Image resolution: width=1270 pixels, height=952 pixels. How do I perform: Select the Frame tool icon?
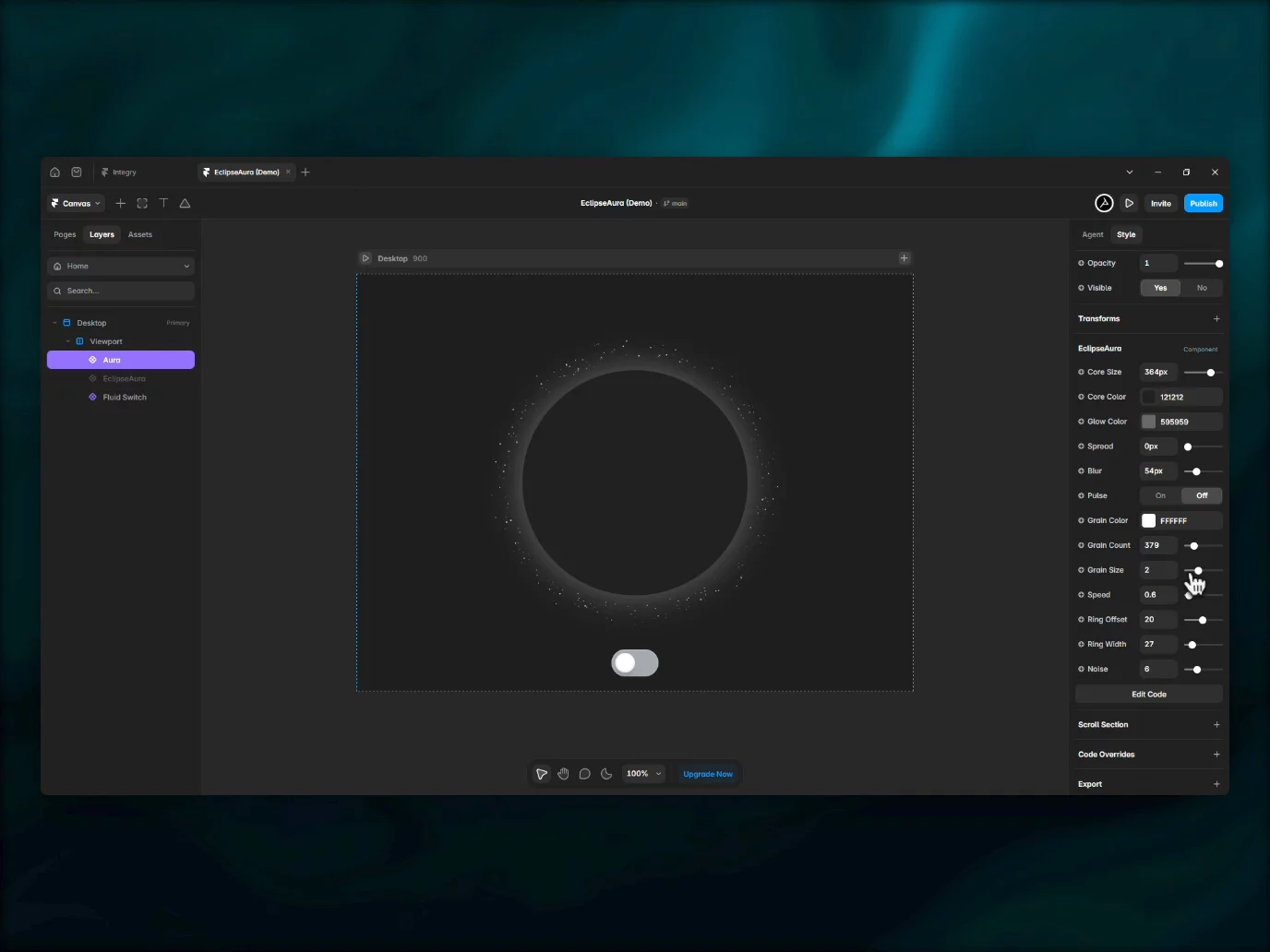[x=142, y=203]
